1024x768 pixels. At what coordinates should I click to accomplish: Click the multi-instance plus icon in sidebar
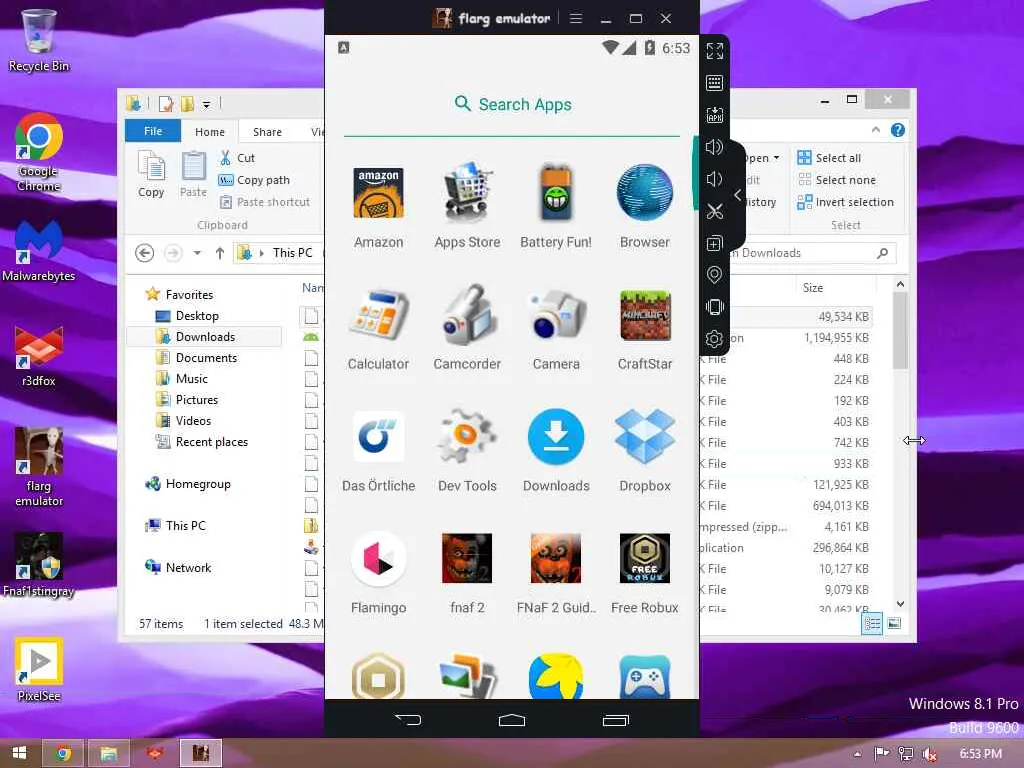(x=714, y=243)
